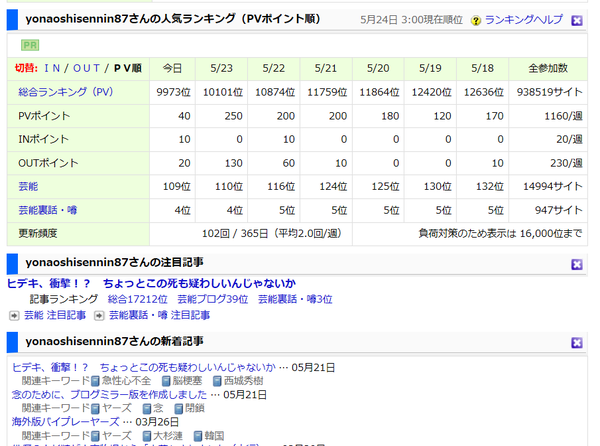Screen dimensions: 600x446
Task: Click keyword icon next to 急性心不全
Action: tap(95, 381)
